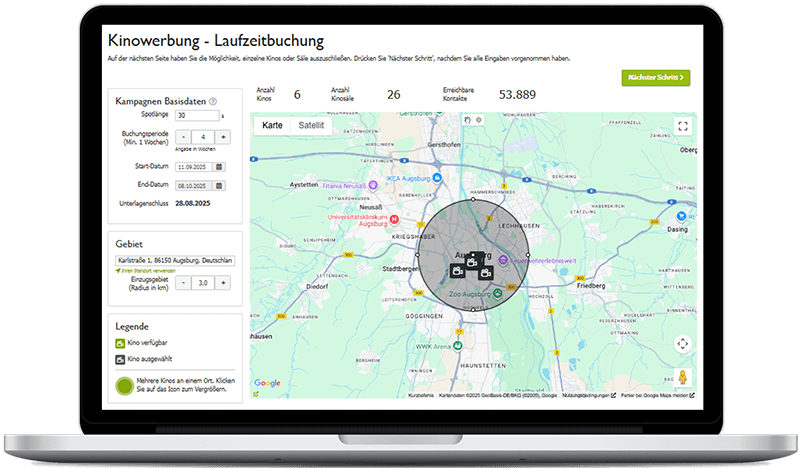Viewport: 800px width, 468px height.
Task: Increase the Einzugsgebiet radius with plus
Action: [x=223, y=283]
